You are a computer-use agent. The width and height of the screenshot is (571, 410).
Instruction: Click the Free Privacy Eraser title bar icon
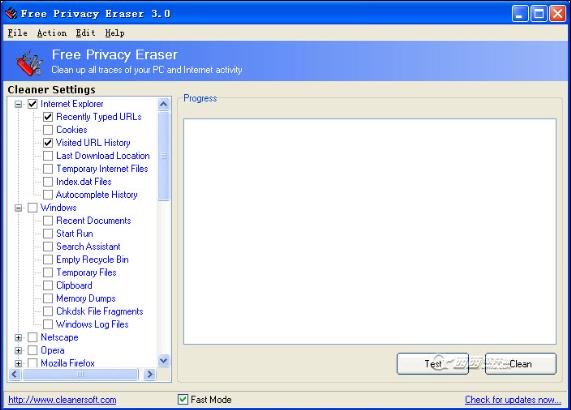11,13
